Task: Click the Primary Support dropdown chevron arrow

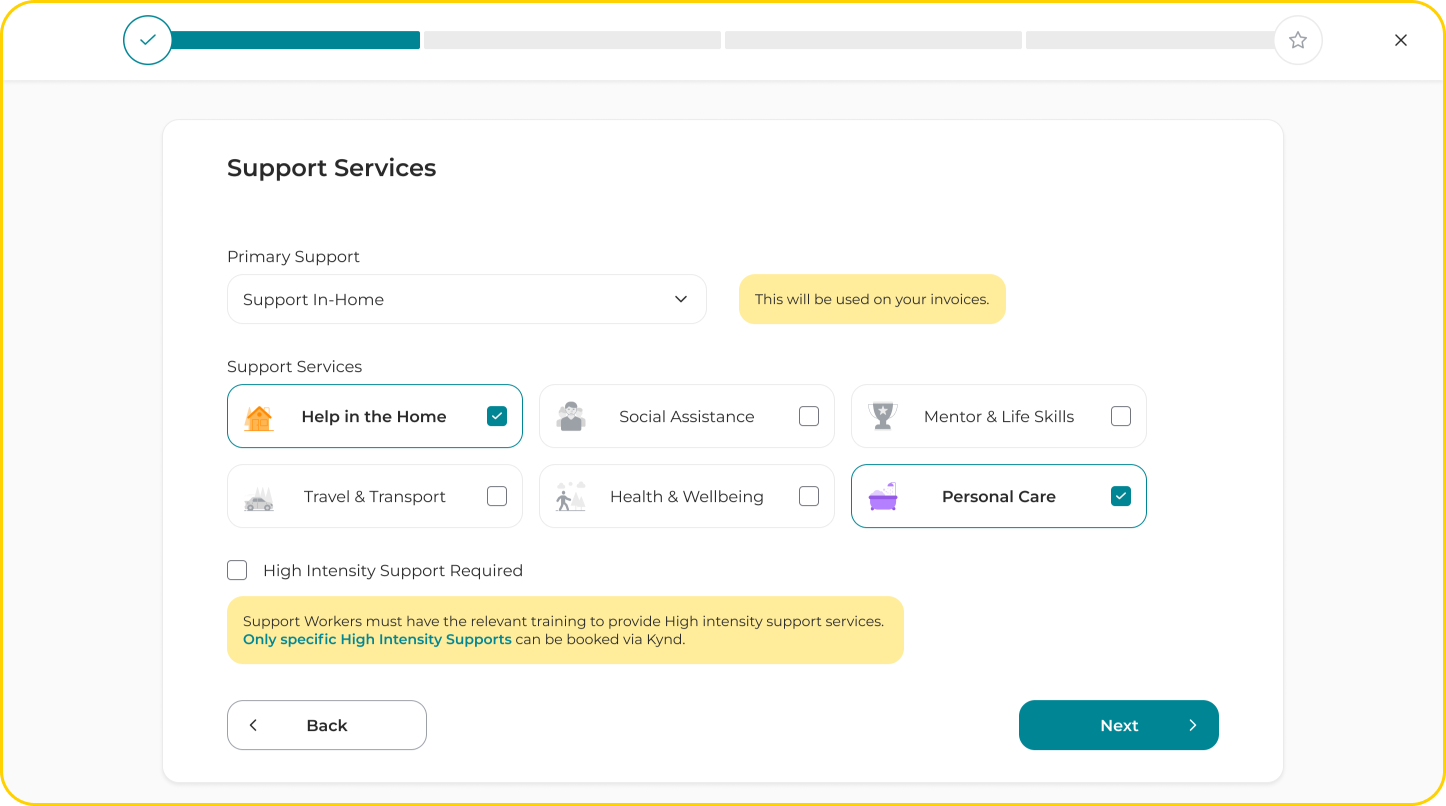Action: tap(681, 299)
